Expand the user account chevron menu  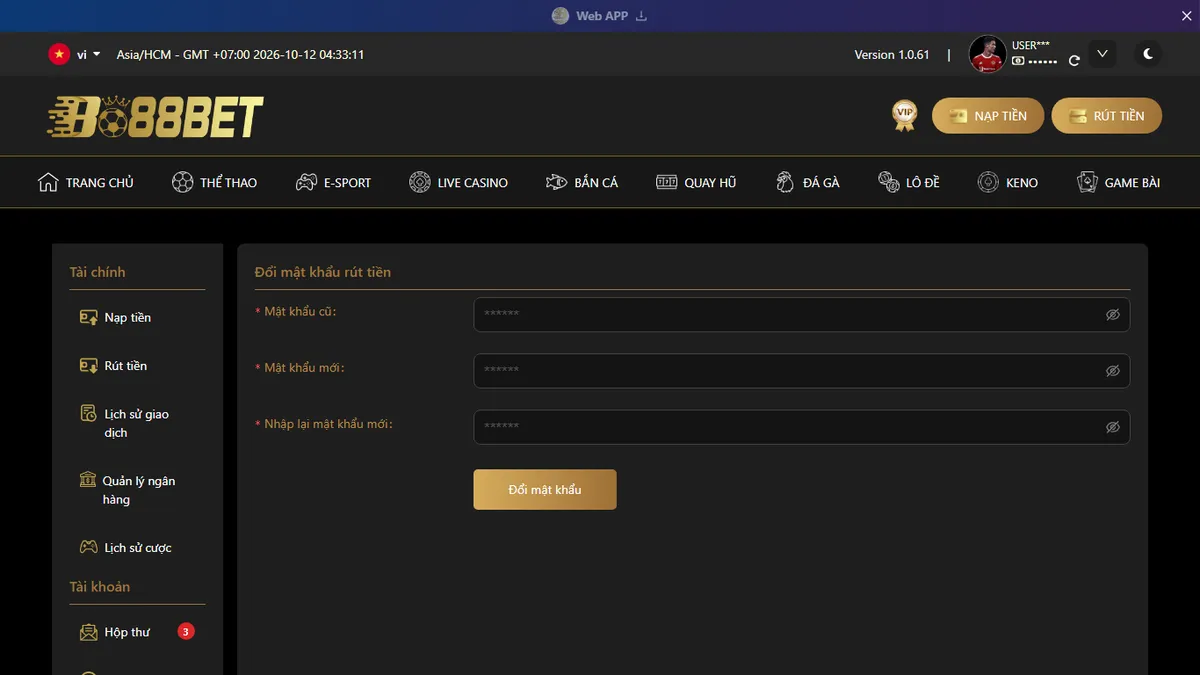click(x=1102, y=54)
